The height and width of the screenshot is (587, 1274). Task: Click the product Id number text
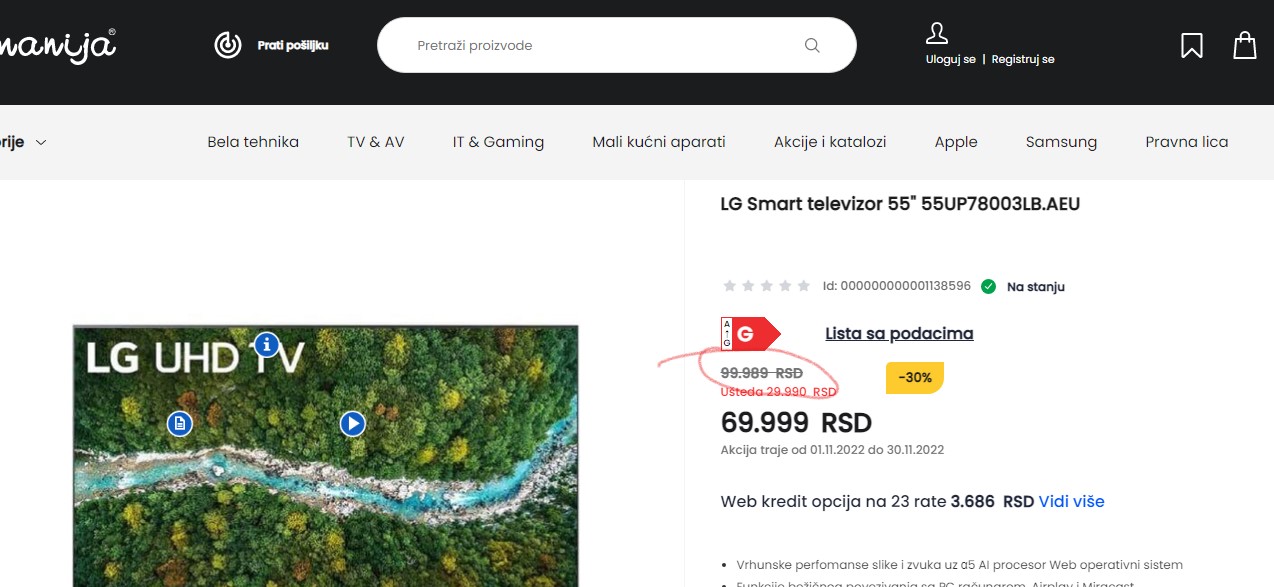(896, 286)
